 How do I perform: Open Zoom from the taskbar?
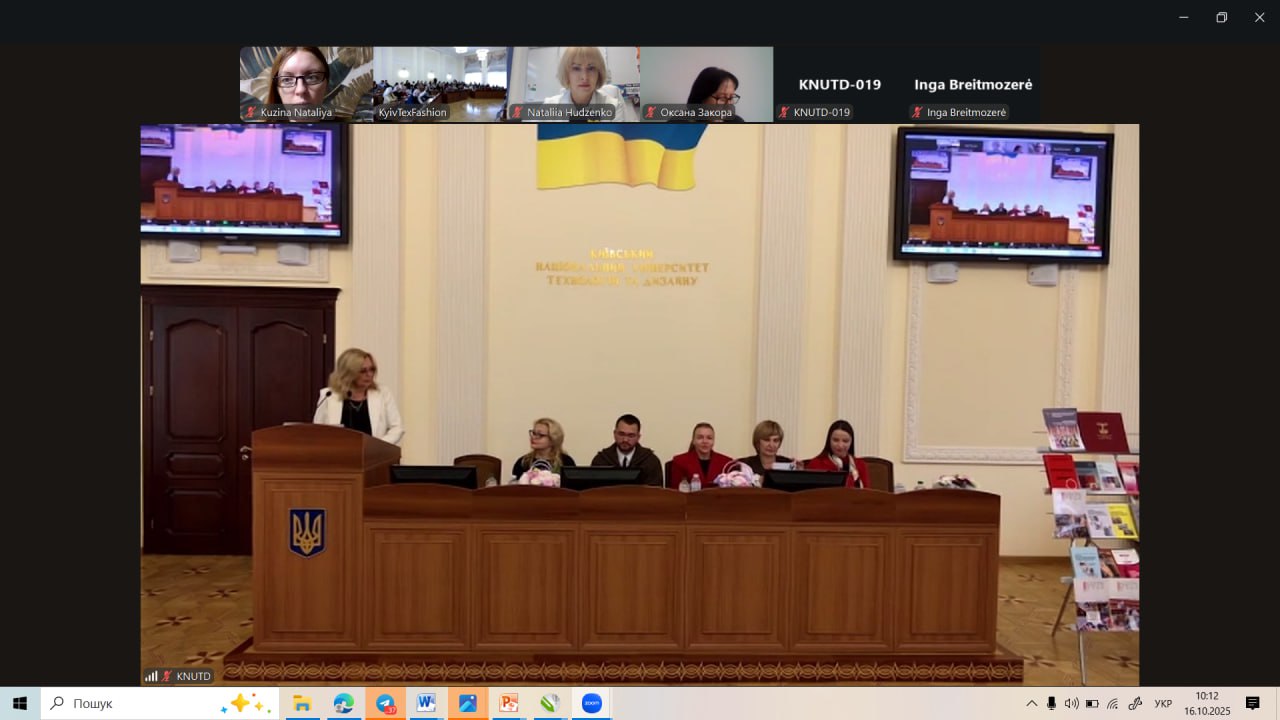(x=591, y=703)
